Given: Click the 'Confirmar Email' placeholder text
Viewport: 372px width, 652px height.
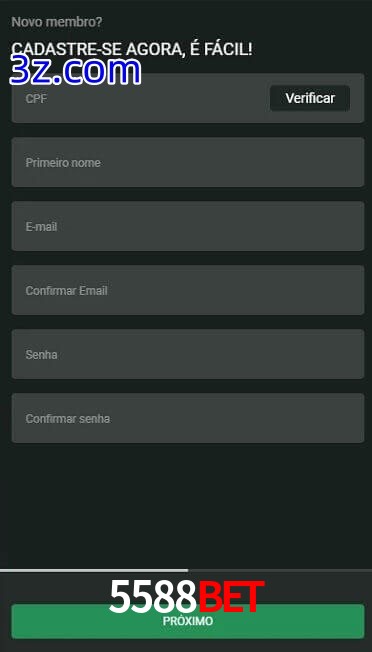Looking at the screenshot, I should tap(67, 291).
